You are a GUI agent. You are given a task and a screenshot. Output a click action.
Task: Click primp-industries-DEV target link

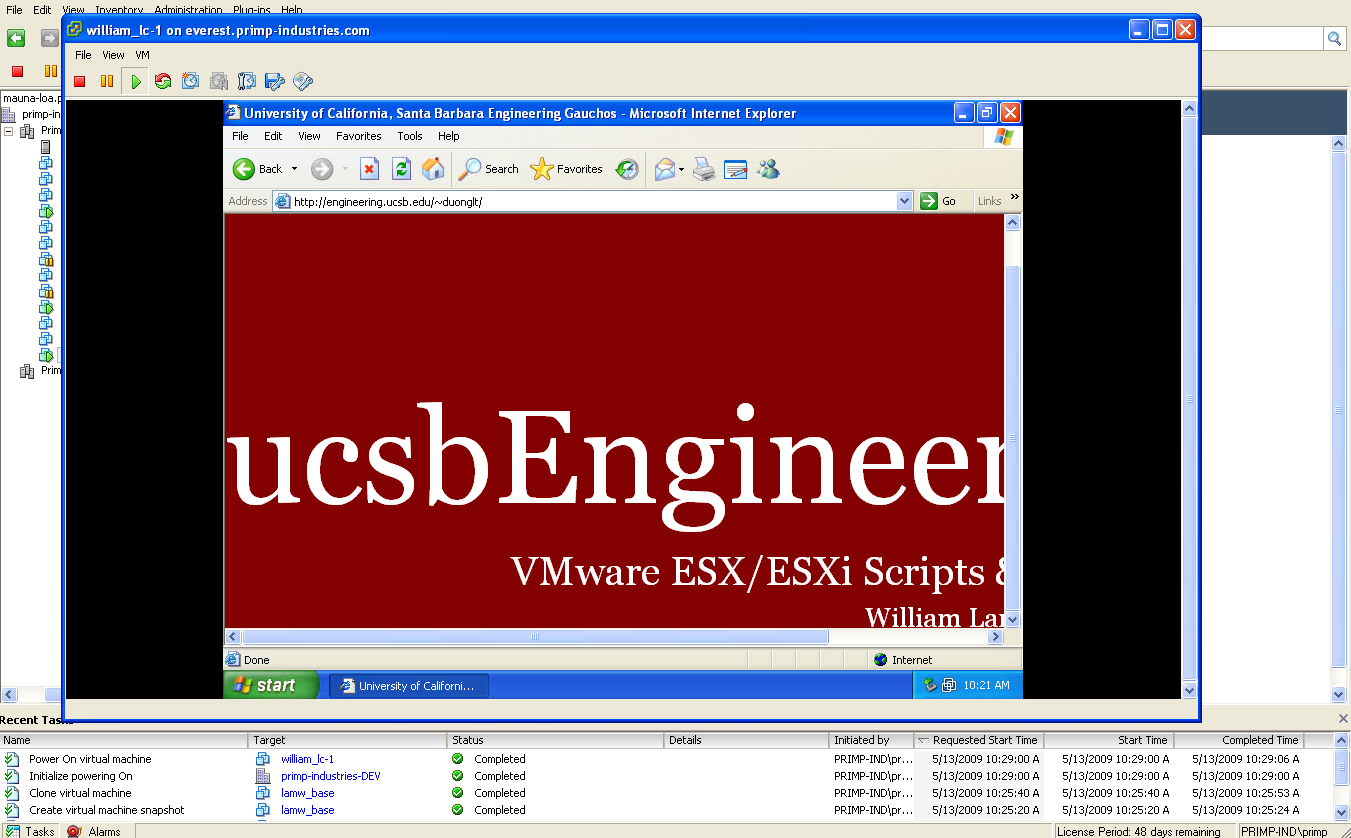(x=330, y=776)
